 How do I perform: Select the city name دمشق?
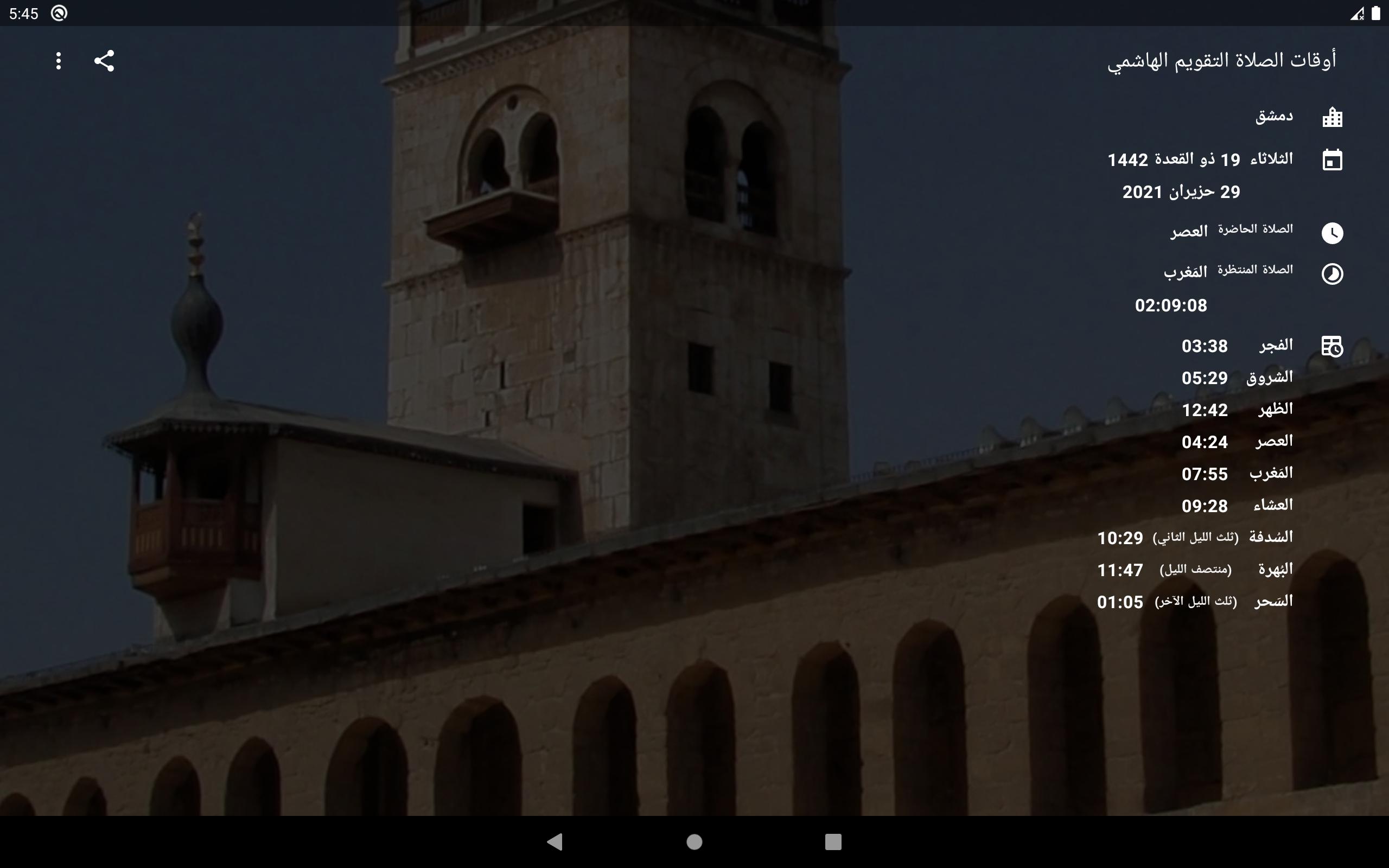point(1274,117)
